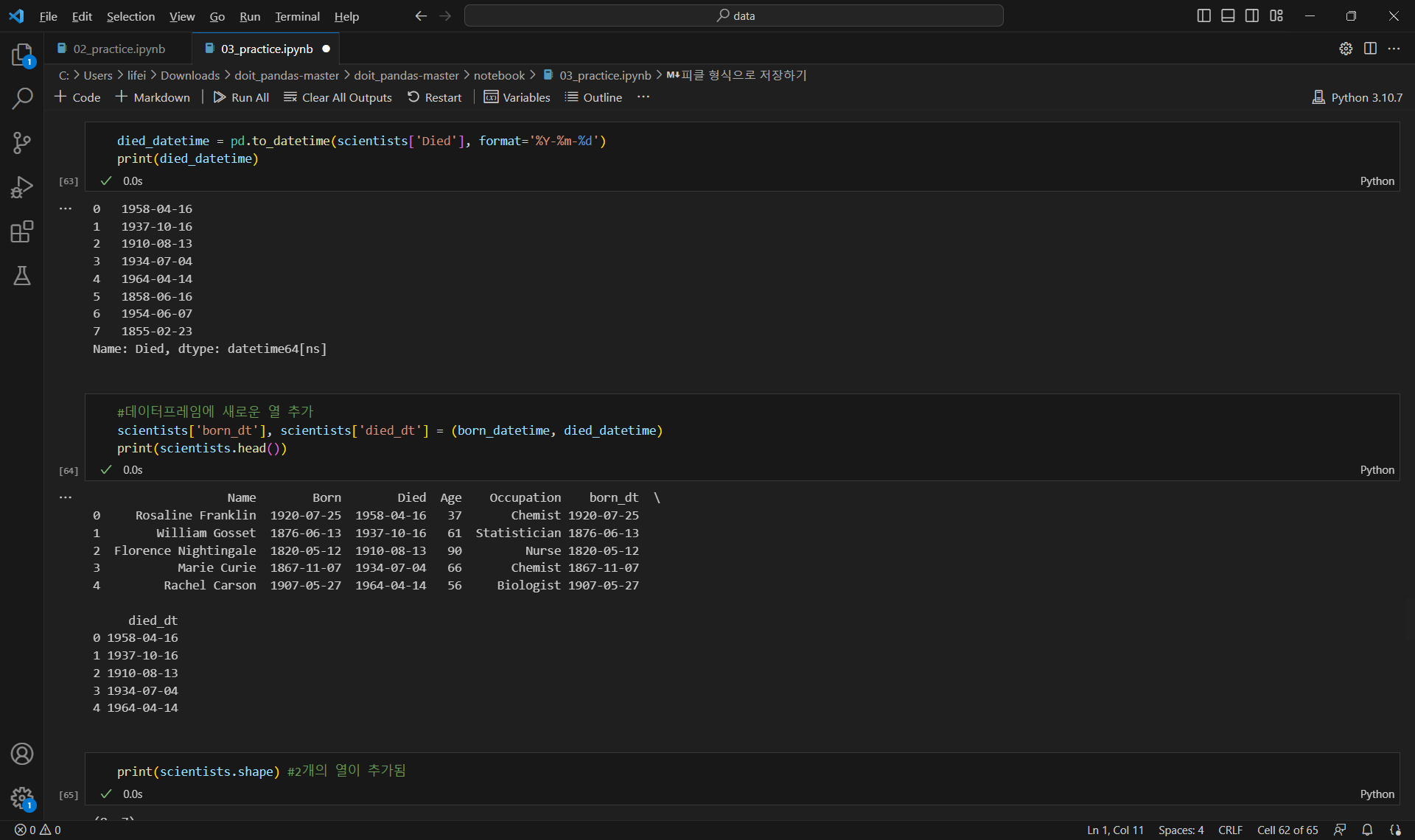The image size is (1415, 840).
Task: Toggle the primary side bar layout button
Action: [1203, 15]
